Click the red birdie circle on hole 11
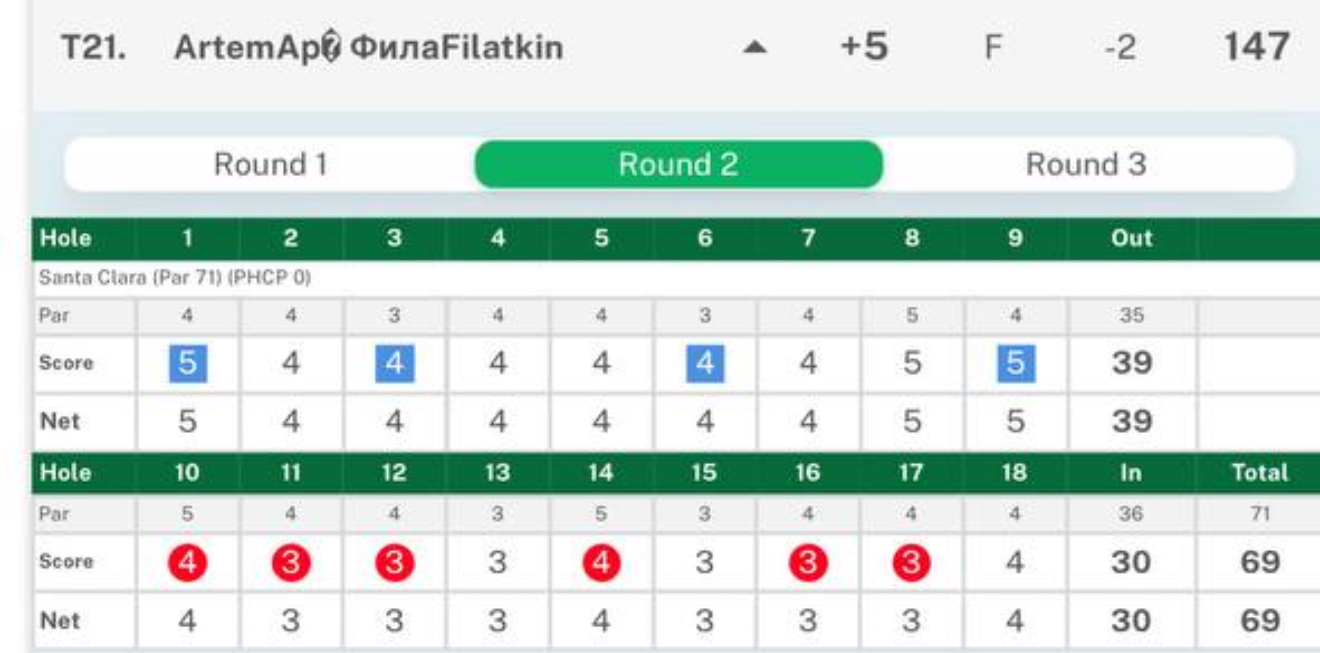This screenshot has height=653, width=1320. (291, 562)
